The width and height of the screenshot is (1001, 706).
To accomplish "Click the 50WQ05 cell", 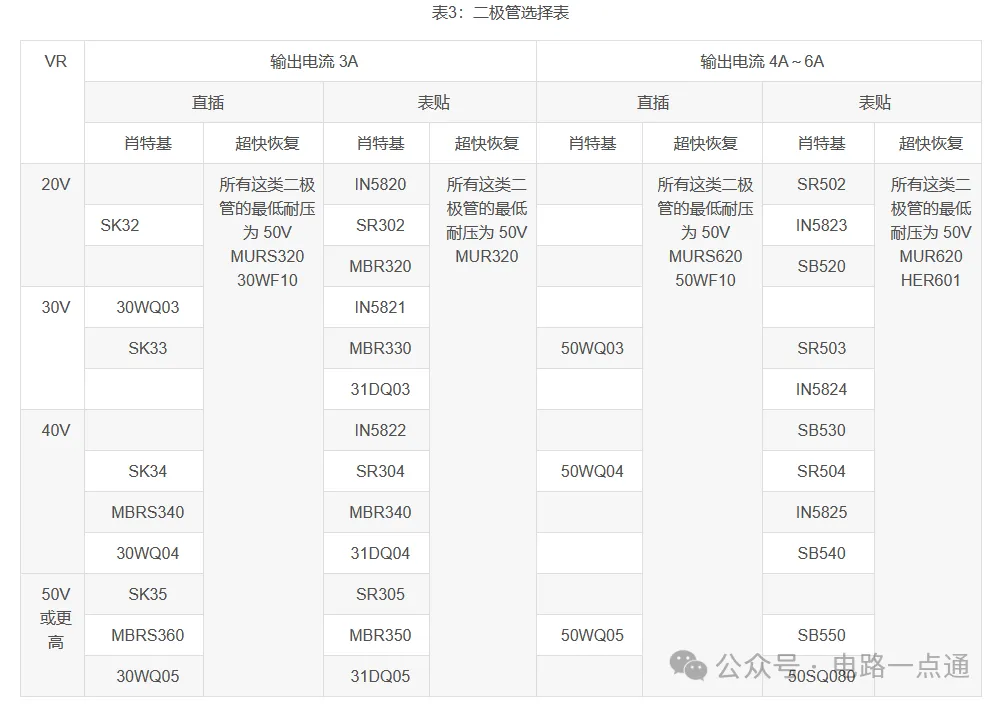I will click(590, 635).
